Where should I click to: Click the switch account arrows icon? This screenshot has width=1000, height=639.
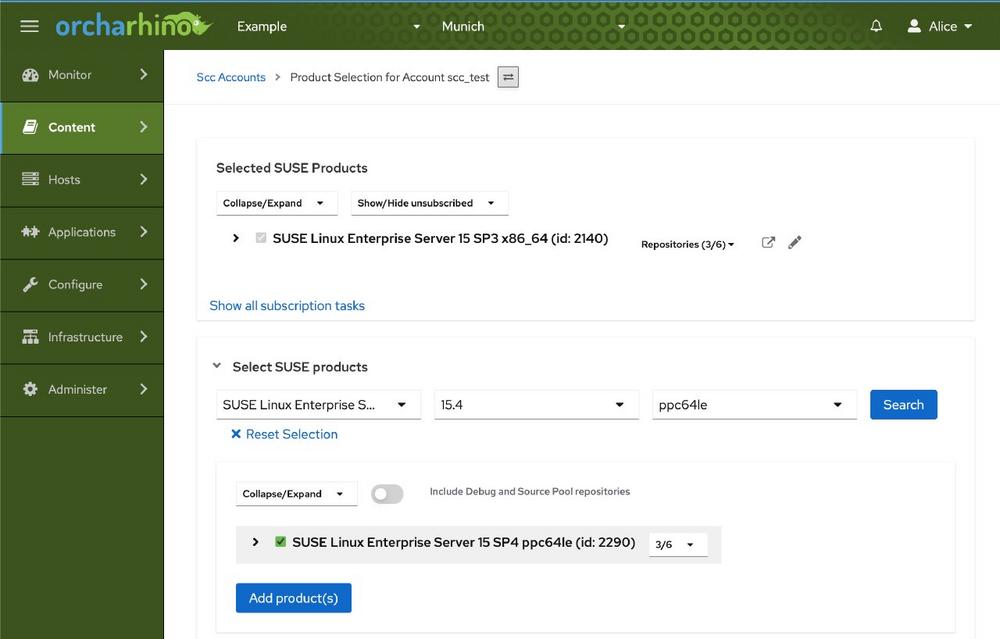tap(508, 77)
